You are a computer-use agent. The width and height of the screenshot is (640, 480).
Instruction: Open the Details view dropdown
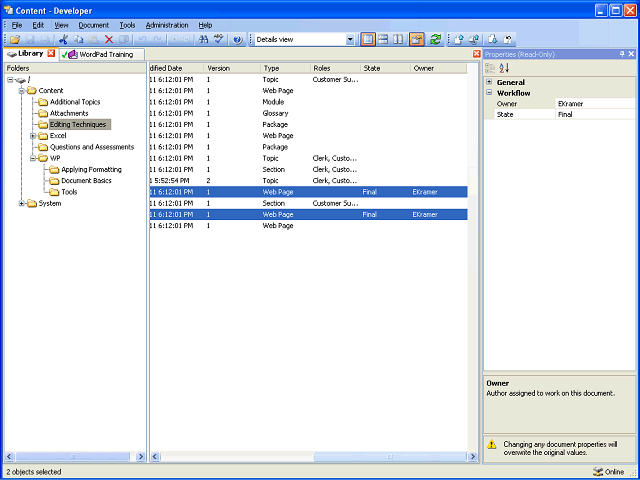click(350, 40)
